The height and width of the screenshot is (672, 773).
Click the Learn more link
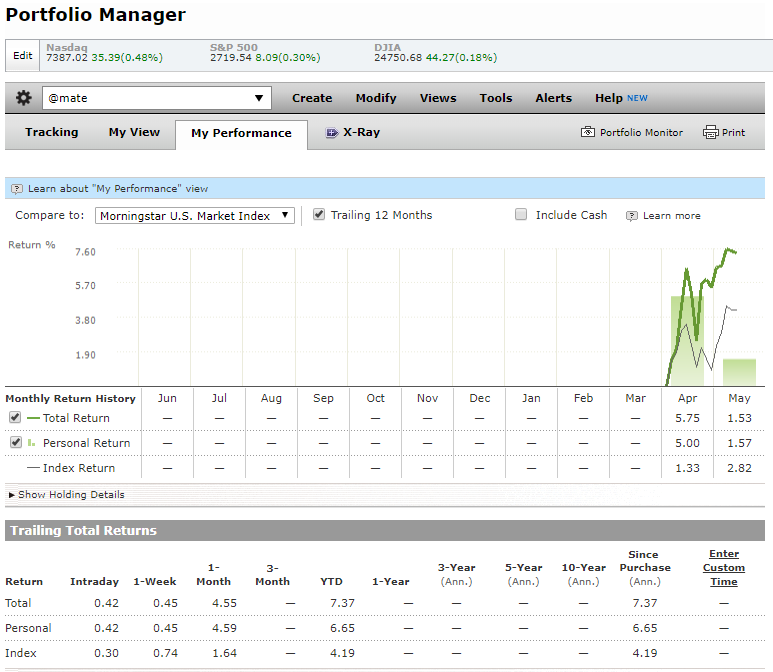point(671,216)
